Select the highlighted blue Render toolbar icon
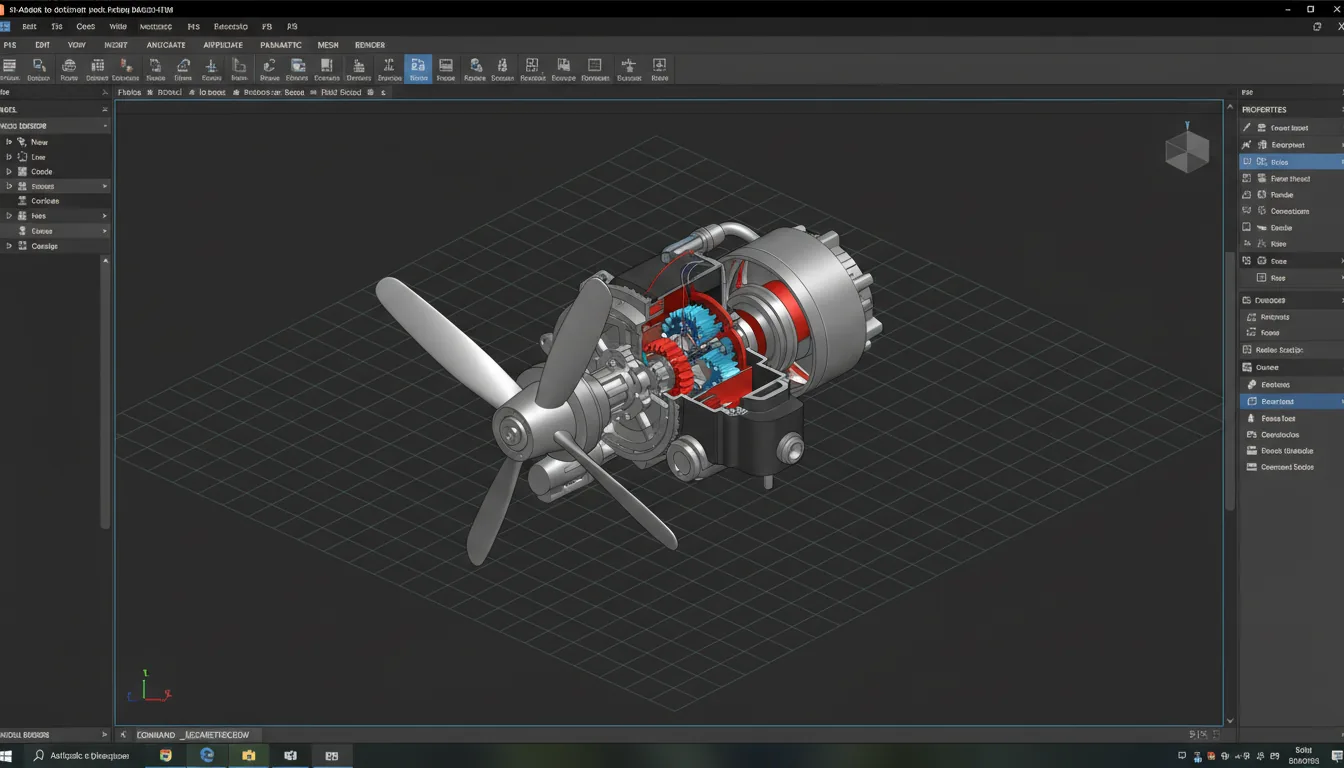1344x768 pixels. 417,68
